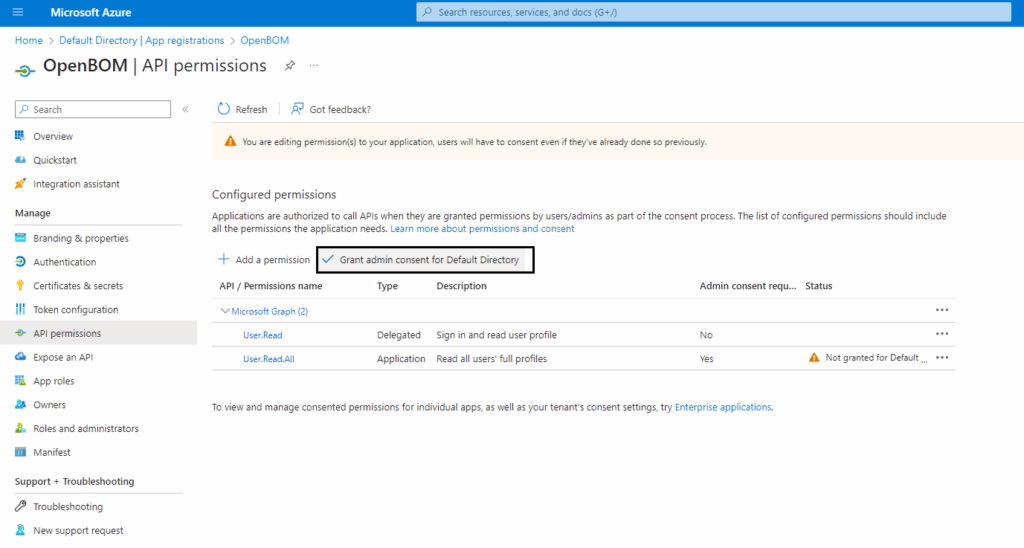Viewport: 1024px width, 548px height.
Task: Click the Troubleshooting wrench icon
Action: 20,506
